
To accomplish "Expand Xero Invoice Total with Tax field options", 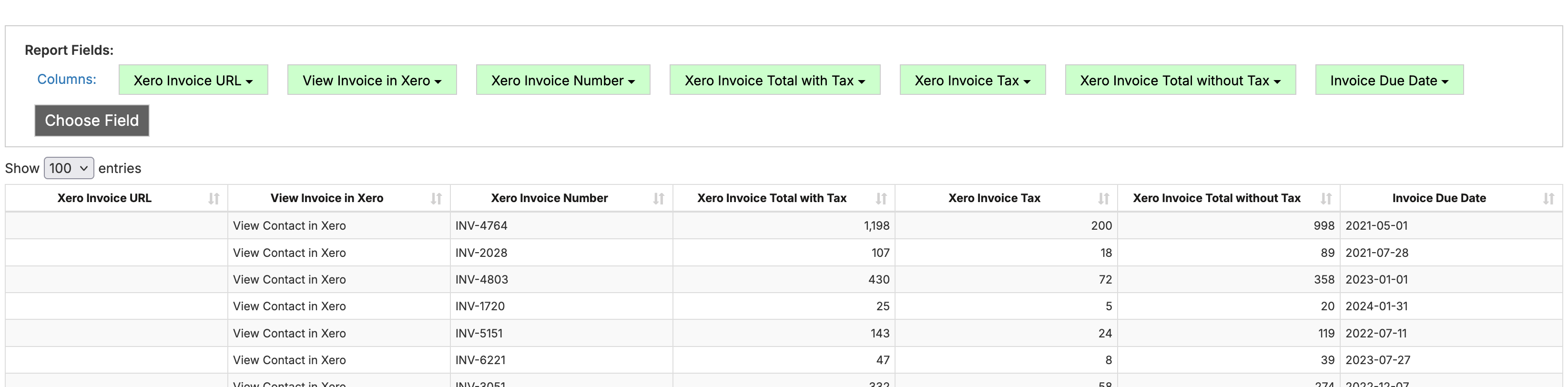I will [774, 81].
